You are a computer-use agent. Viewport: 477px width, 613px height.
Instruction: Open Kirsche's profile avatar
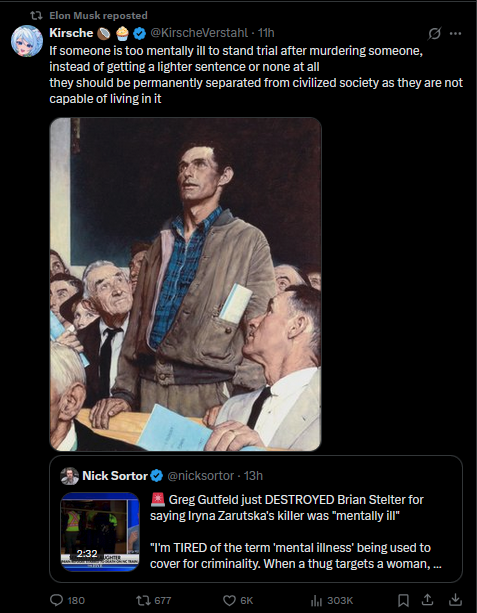point(27,41)
